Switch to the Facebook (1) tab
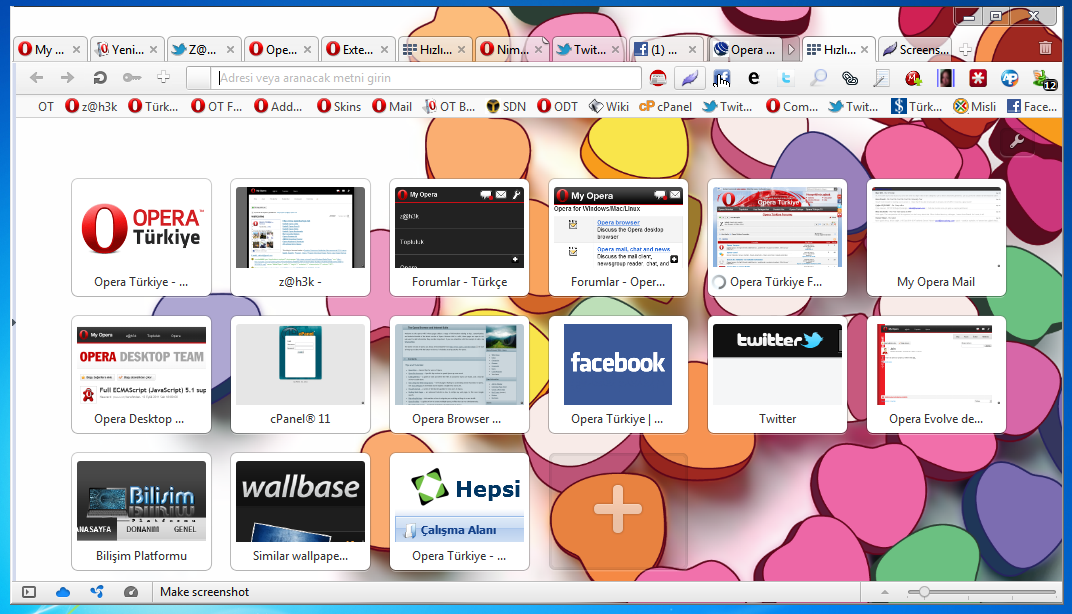Viewport: 1072px width, 614px height. [667, 49]
